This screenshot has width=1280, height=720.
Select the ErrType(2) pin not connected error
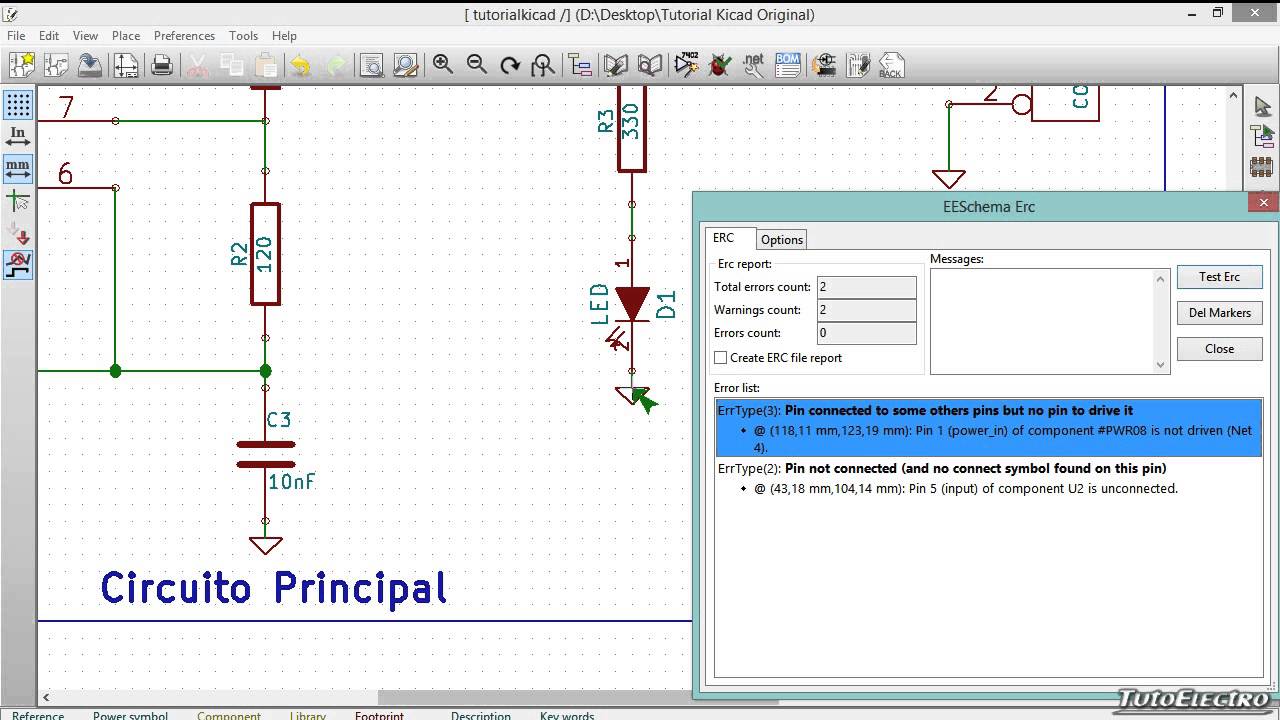[x=942, y=468]
